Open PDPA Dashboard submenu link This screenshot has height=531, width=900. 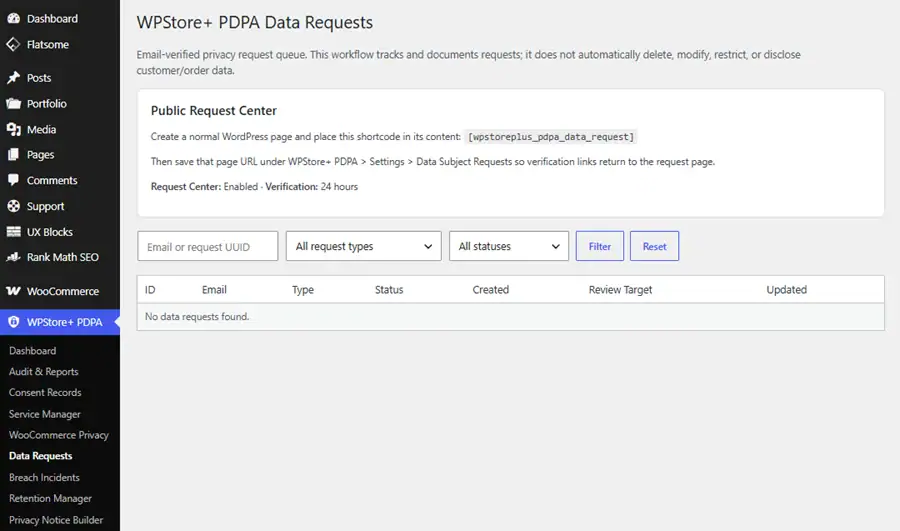[33, 351]
